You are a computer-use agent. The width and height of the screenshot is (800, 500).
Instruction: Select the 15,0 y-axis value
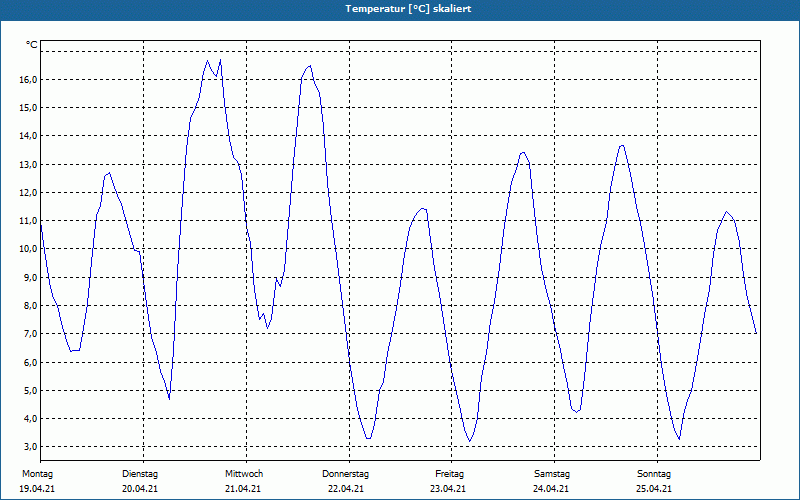[x=28, y=108]
